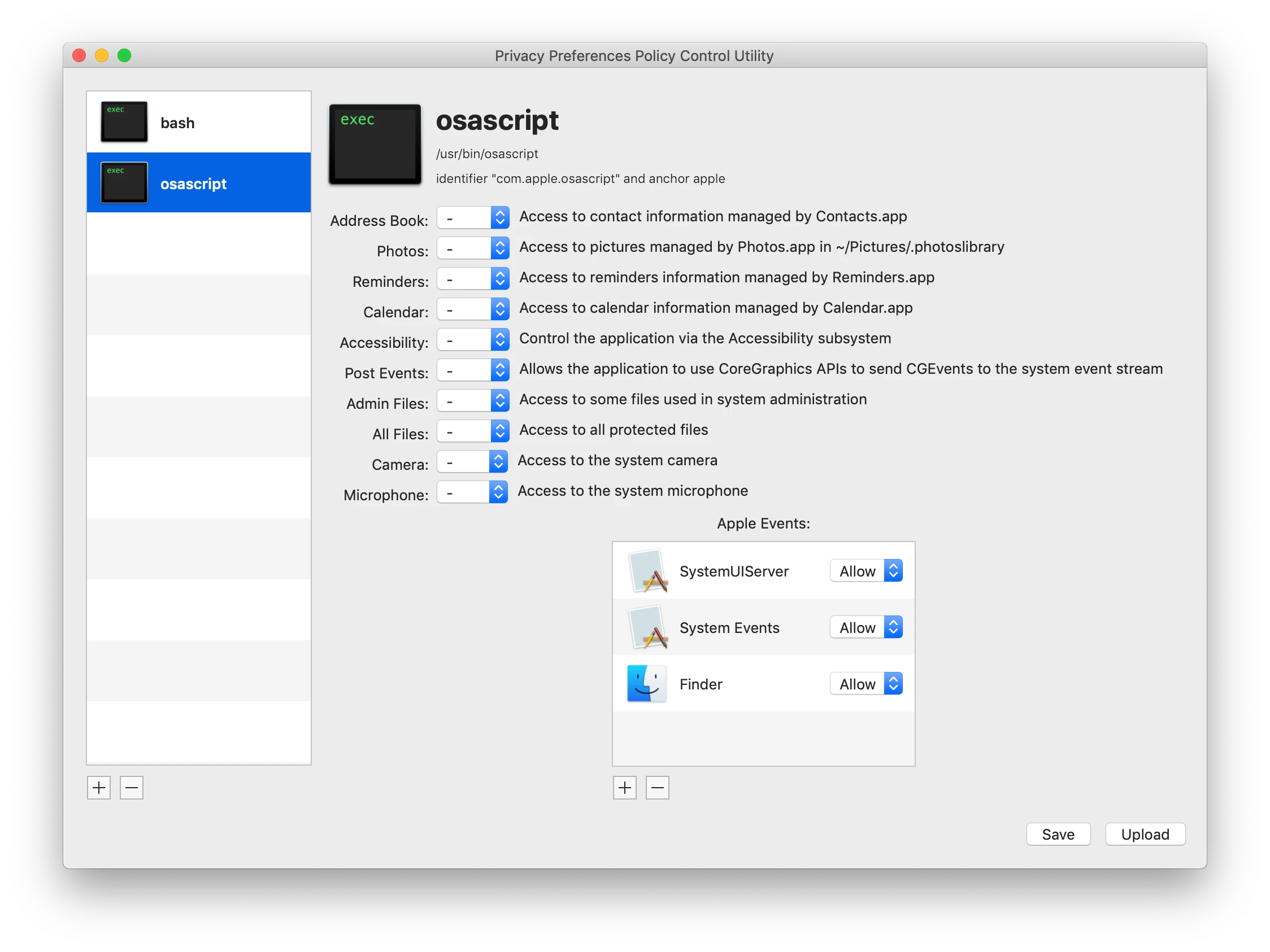
Task: Change the Camera access dropdown
Action: [x=471, y=461]
